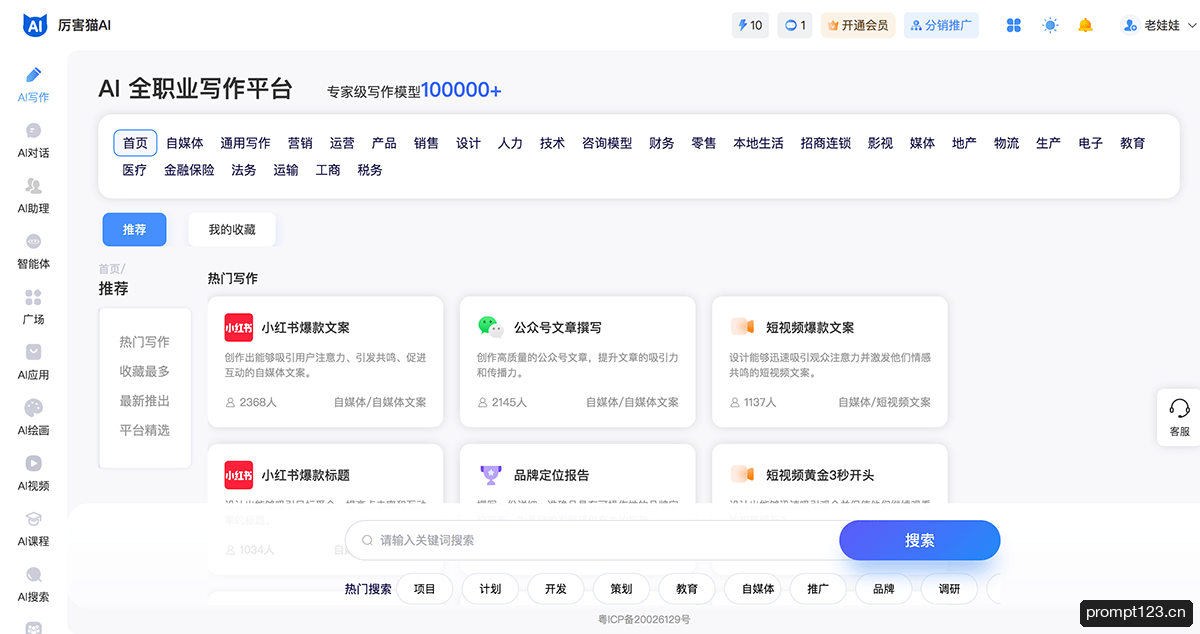Open AI对话 in the left sidebar
This screenshot has height=634, width=1200.
click(33, 141)
